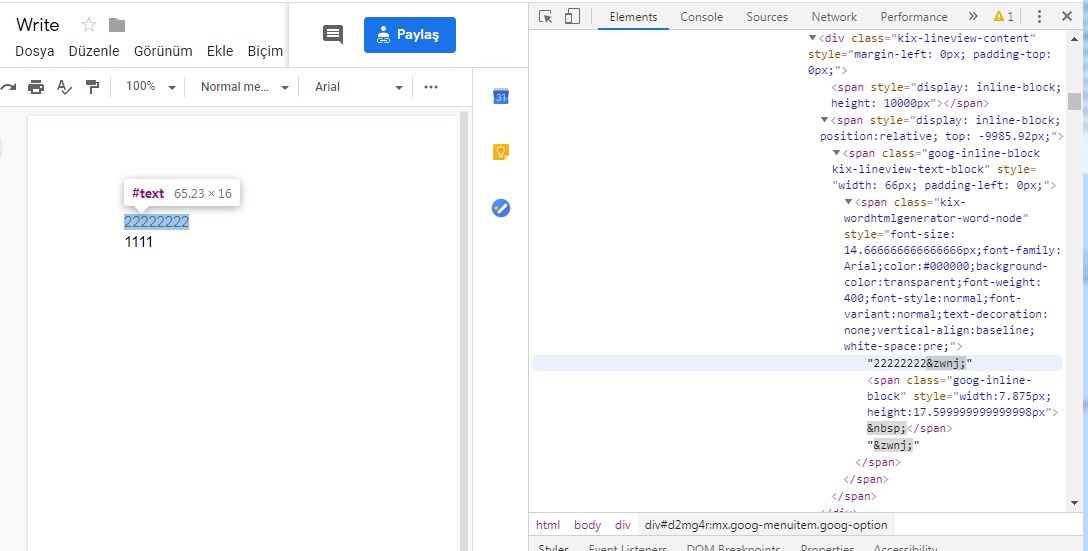Screen dimensions: 1088x551
Task: Open Google Calendar side panel icon
Action: tap(501, 96)
